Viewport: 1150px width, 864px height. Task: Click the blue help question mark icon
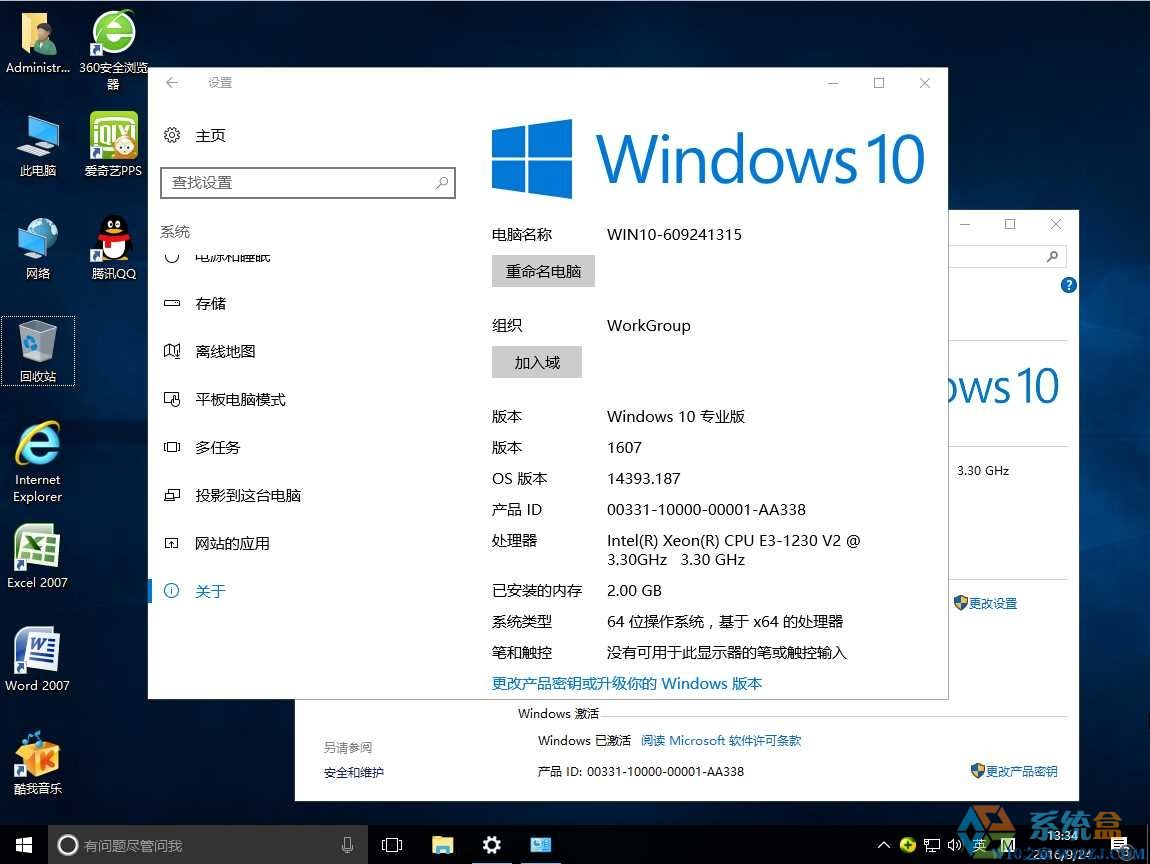click(1068, 285)
